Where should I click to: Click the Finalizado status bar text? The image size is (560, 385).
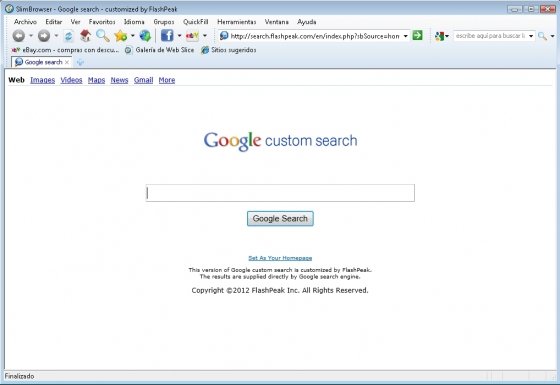click(x=19, y=376)
